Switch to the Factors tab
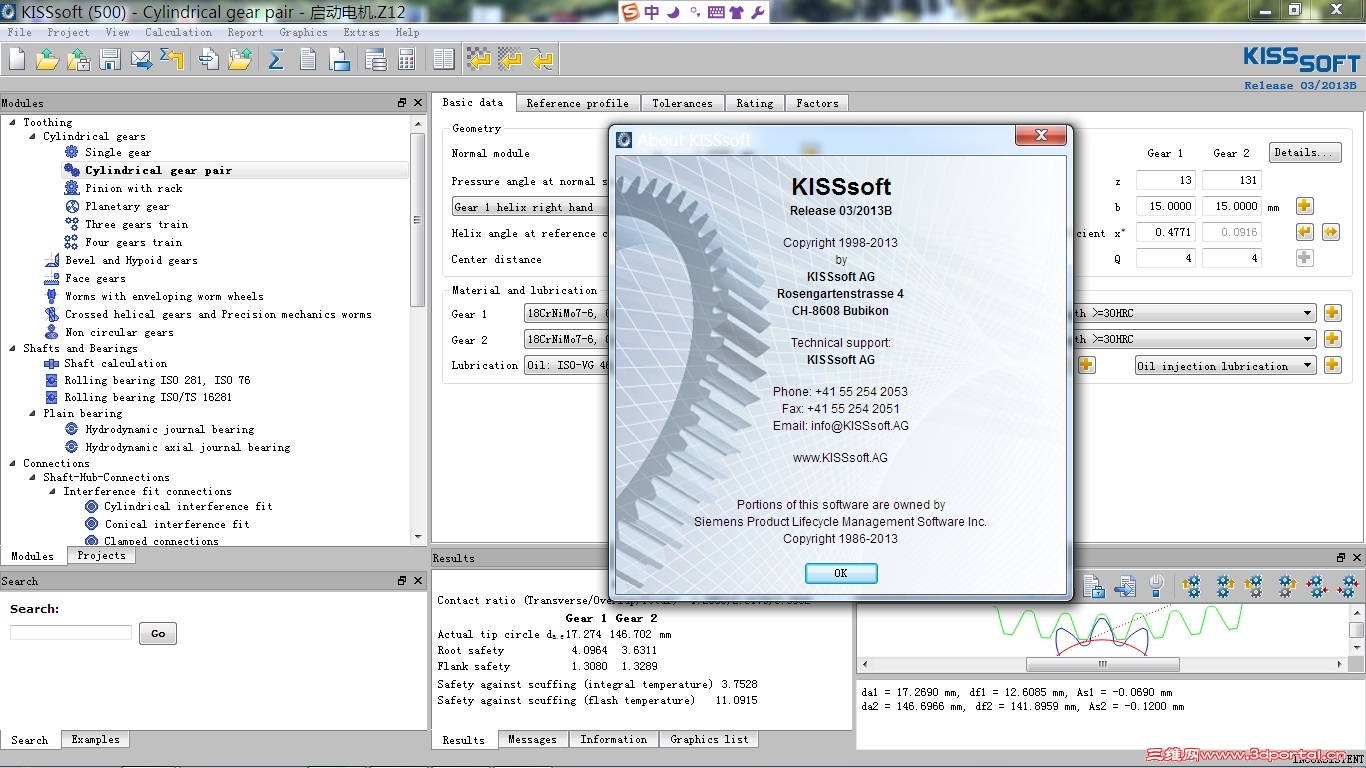1366x768 pixels. pos(817,103)
